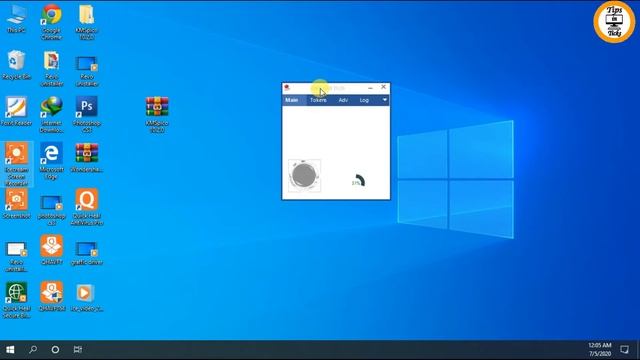Open Cortana circle on taskbar
The width and height of the screenshot is (640, 360).
(x=55, y=350)
